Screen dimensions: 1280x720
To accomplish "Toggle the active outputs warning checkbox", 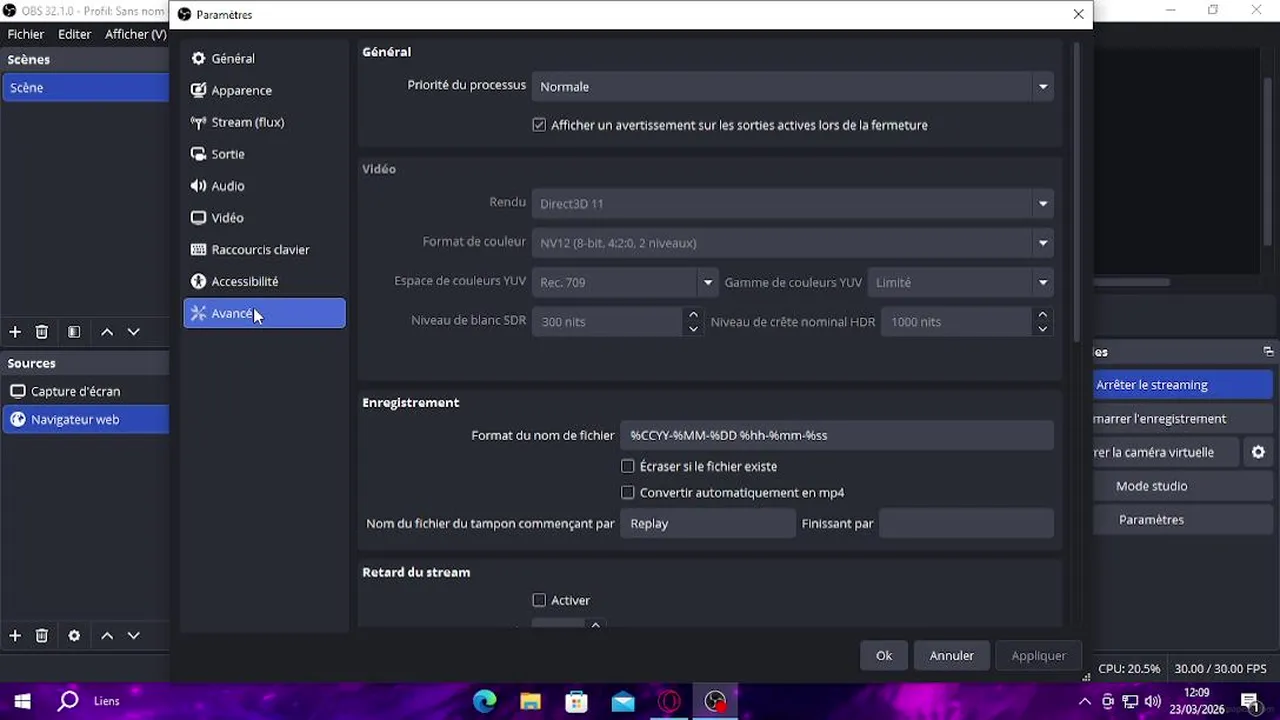I will (539, 125).
